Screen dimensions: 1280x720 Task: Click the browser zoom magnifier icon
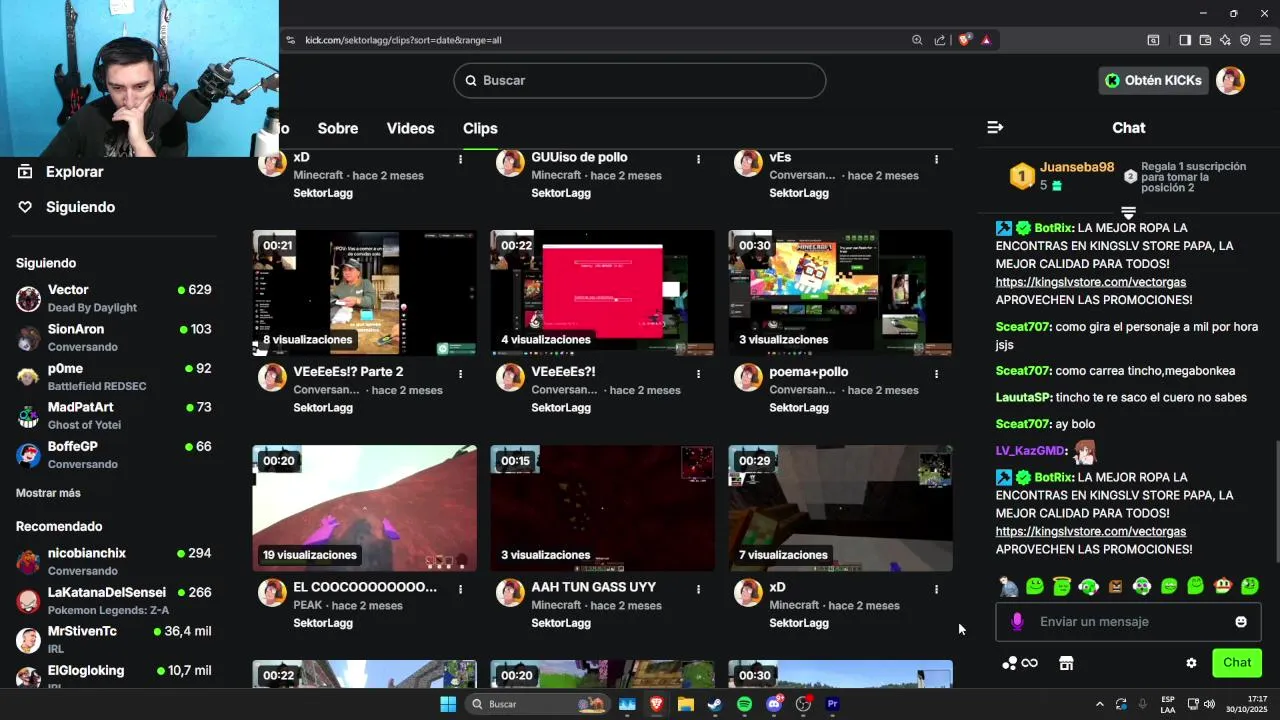pyautogui.click(x=917, y=40)
